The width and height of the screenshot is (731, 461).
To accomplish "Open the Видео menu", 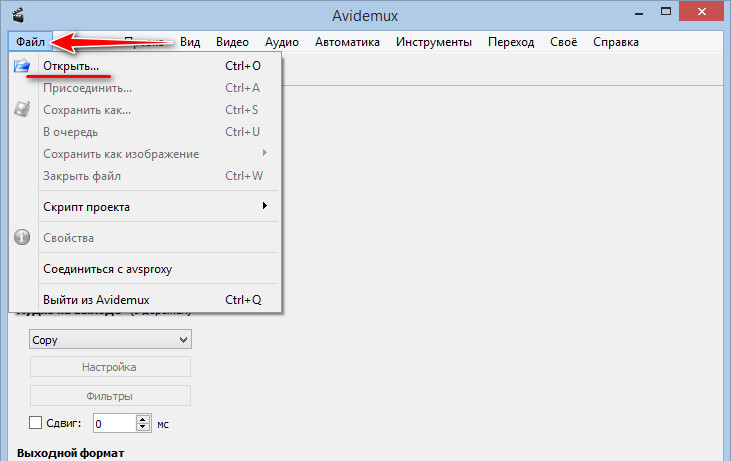I will (232, 42).
